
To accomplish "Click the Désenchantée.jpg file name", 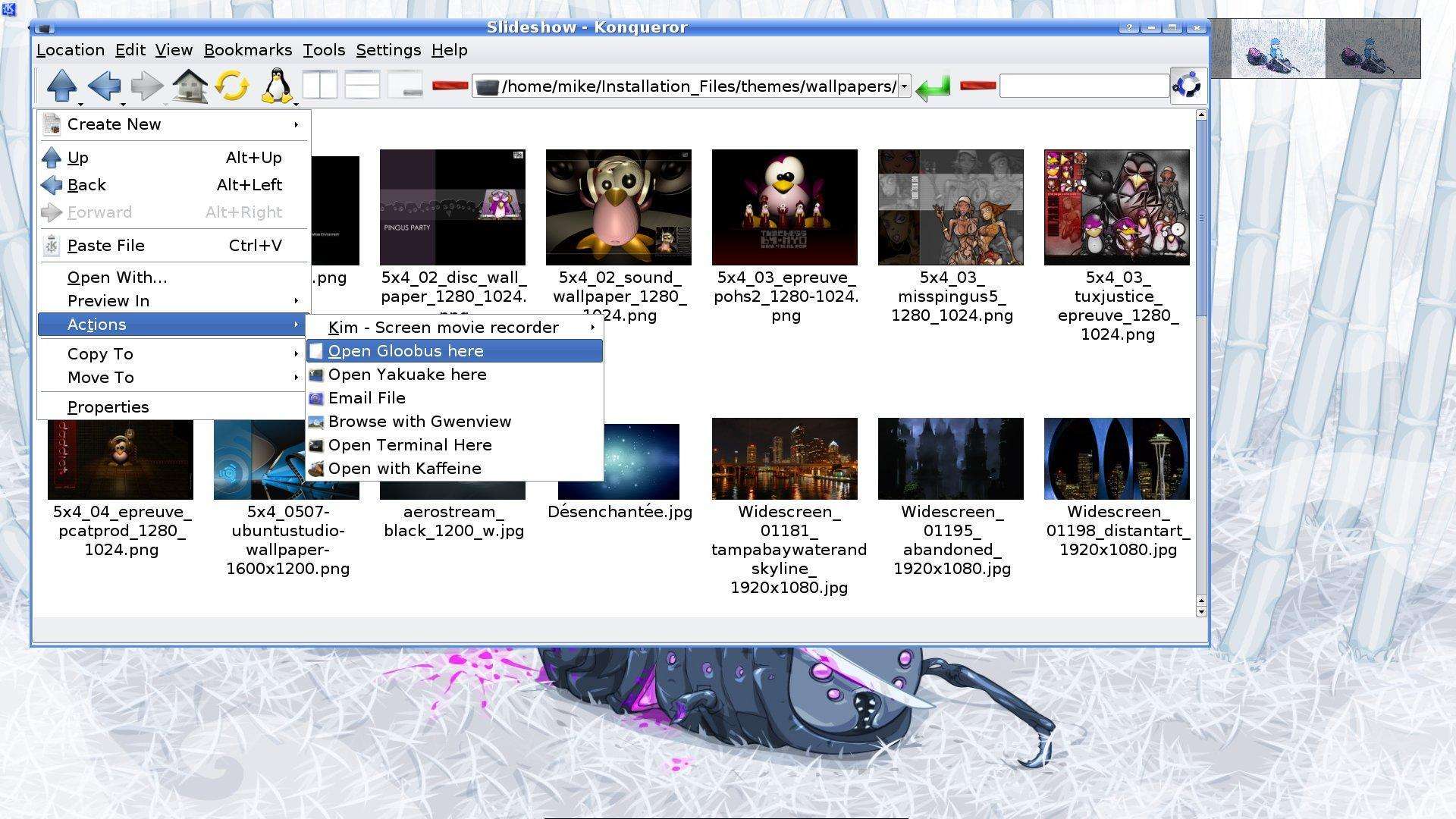I will pyautogui.click(x=620, y=512).
